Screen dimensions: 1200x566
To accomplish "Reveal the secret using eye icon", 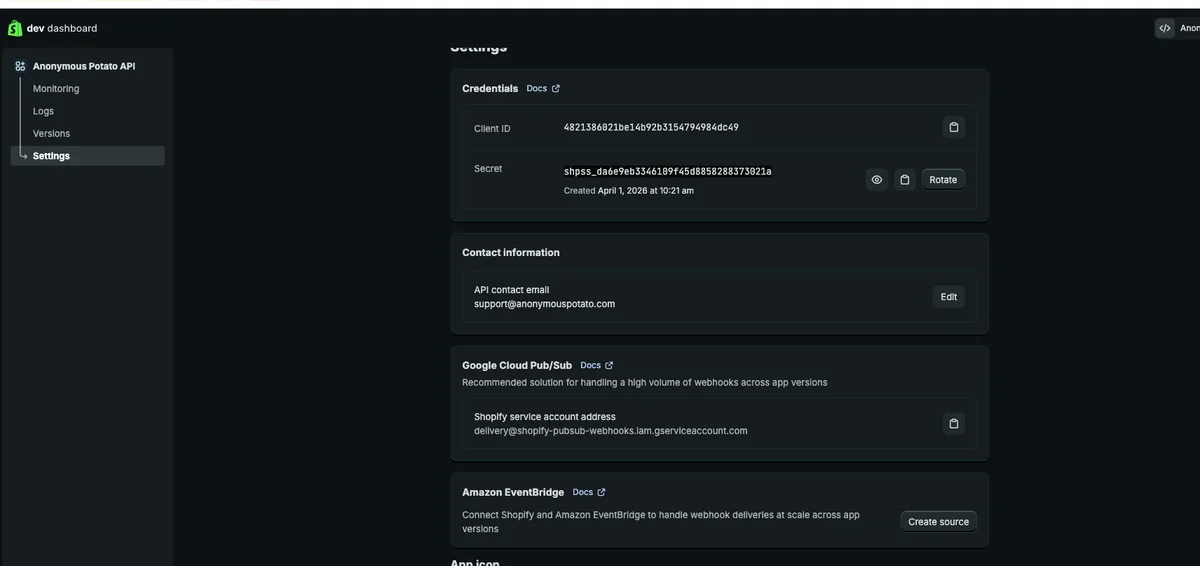I will coord(876,180).
